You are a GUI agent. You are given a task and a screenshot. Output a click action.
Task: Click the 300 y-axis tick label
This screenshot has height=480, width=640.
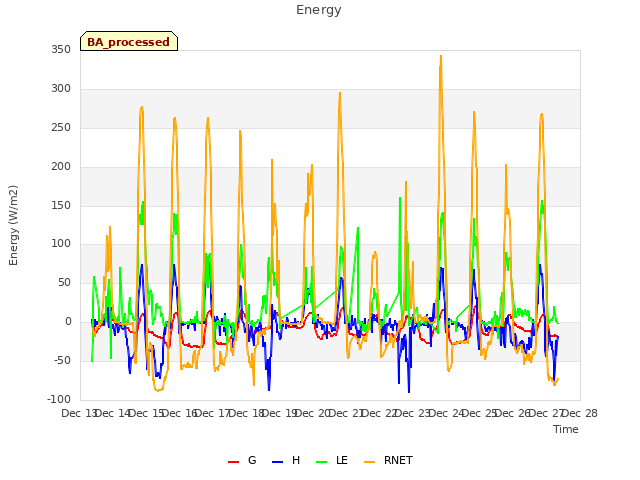[x=61, y=89]
